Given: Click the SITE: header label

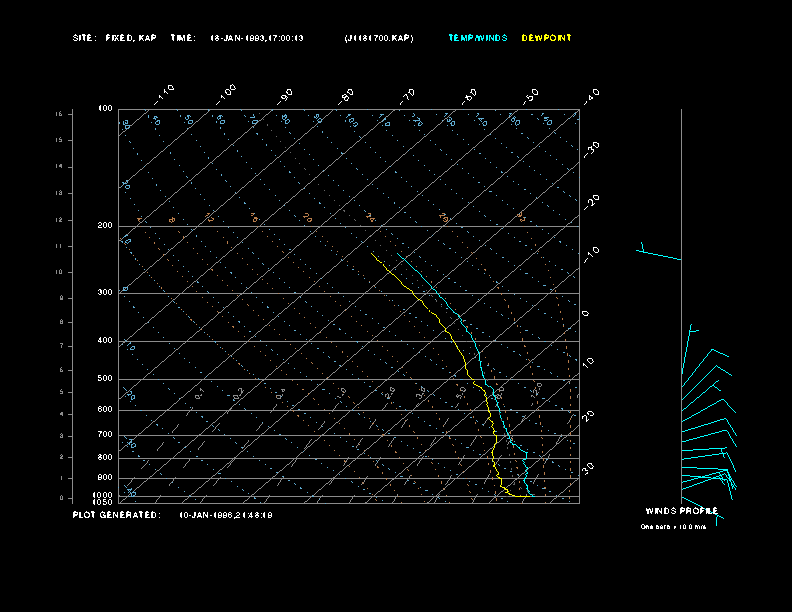Looking at the screenshot, I should click(x=84, y=38).
